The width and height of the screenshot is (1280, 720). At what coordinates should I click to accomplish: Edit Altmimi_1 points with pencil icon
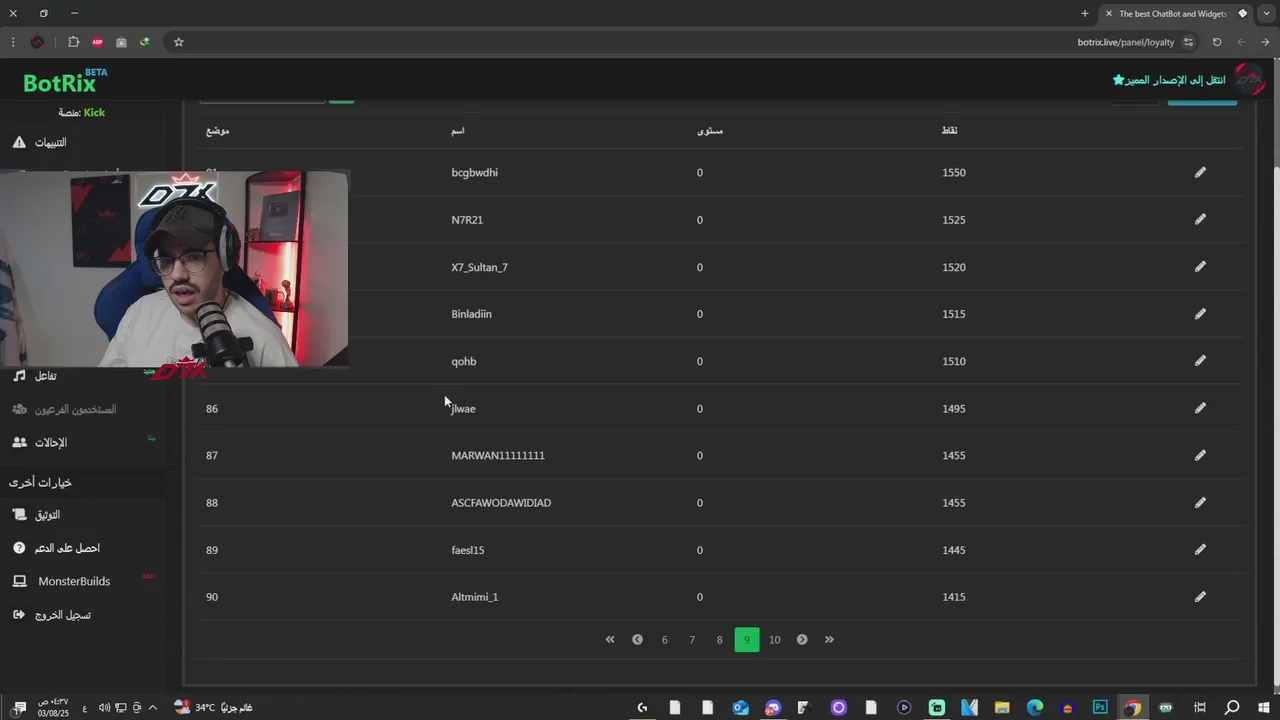tap(1200, 596)
